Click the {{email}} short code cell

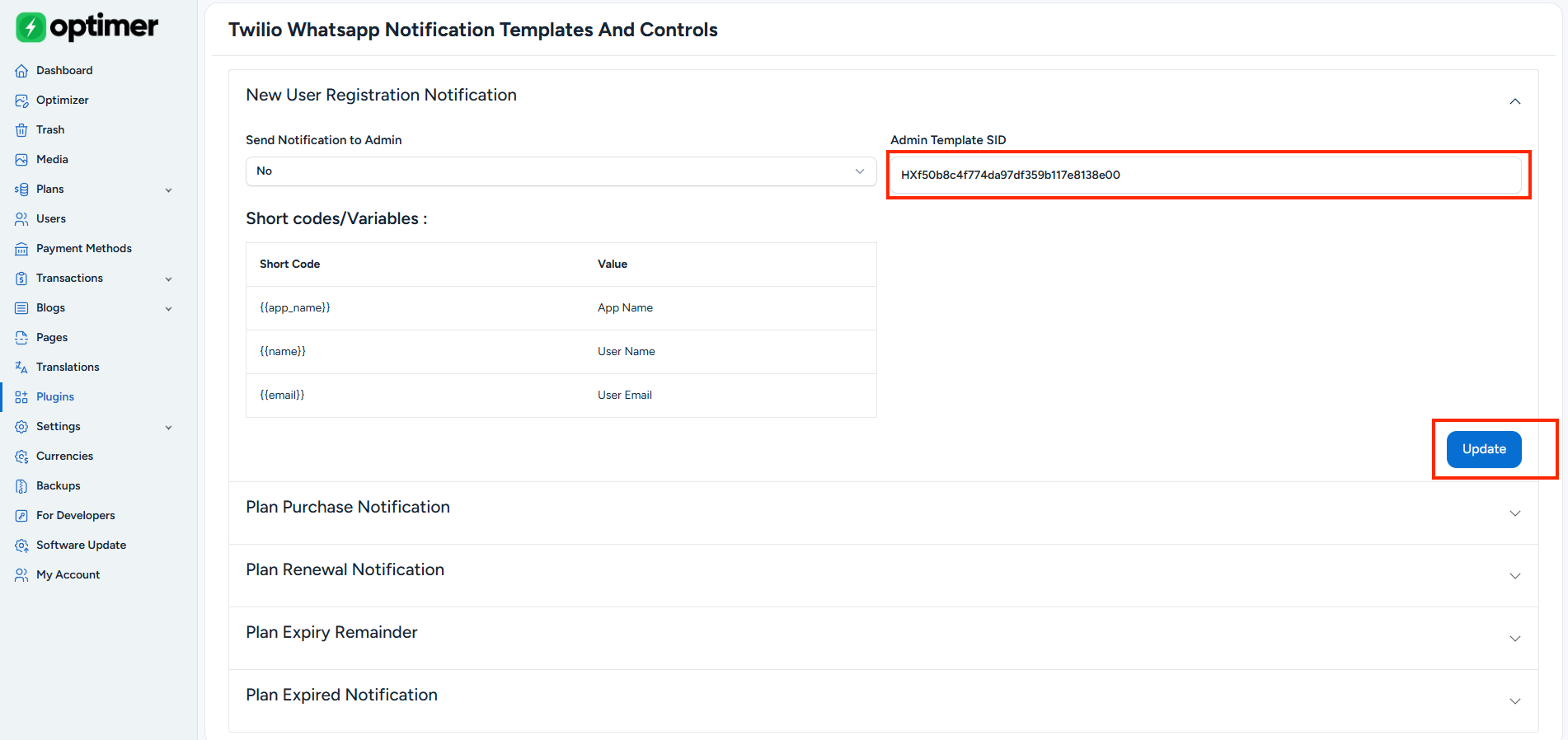pos(282,395)
